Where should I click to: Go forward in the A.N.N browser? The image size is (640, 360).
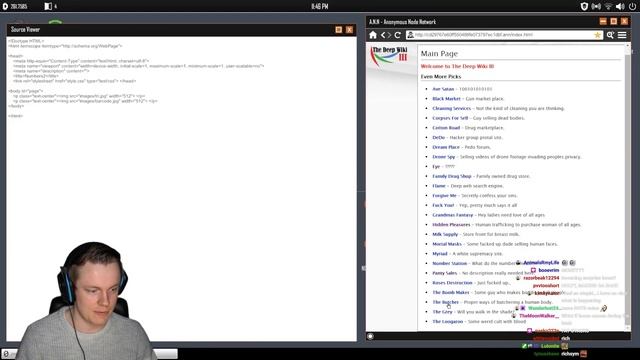click(x=389, y=35)
